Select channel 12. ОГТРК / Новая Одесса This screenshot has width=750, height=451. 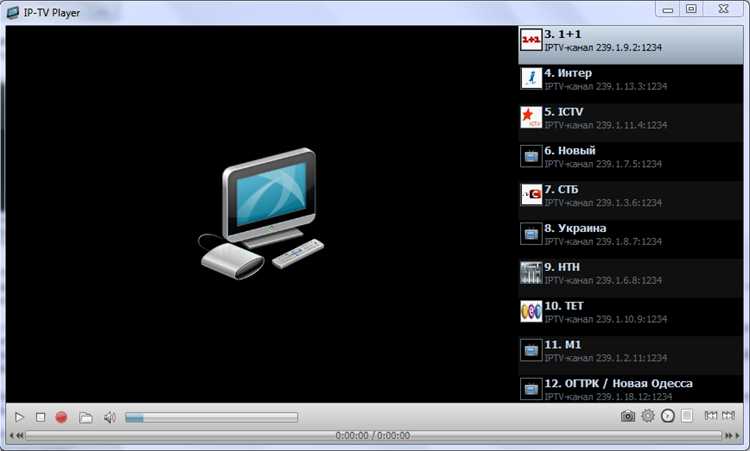click(631, 389)
